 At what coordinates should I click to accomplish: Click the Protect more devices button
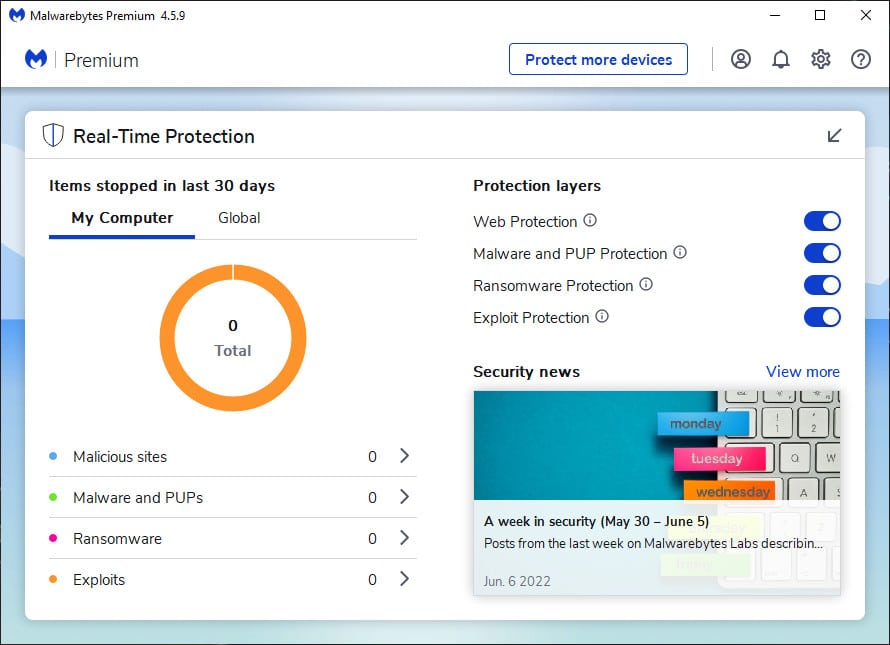point(598,60)
